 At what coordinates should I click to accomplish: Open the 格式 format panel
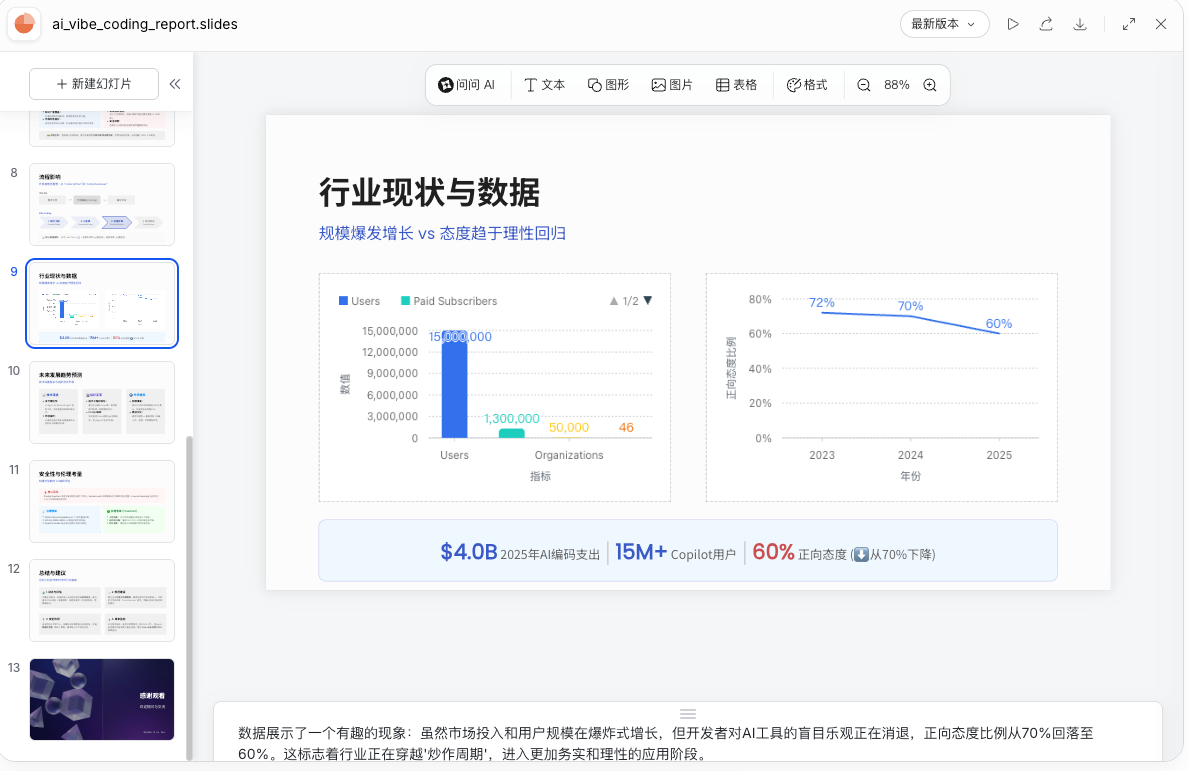pyautogui.click(x=807, y=85)
